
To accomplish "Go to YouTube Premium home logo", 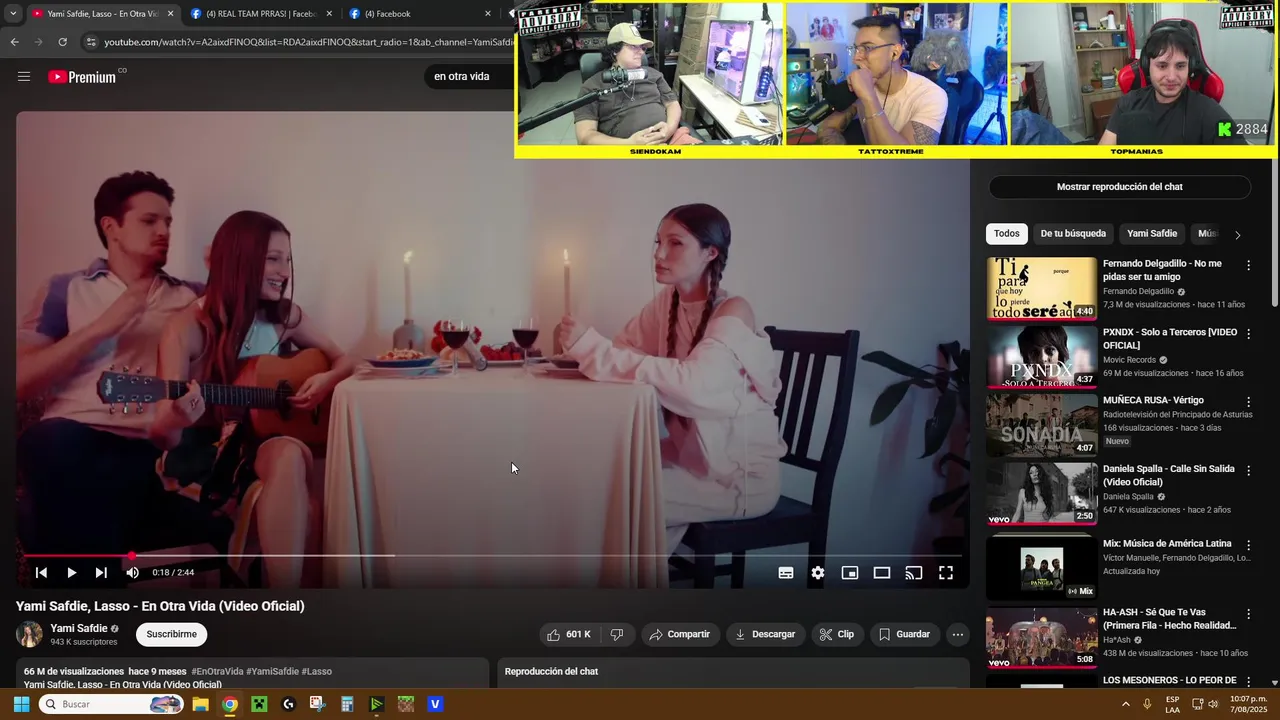I will click(x=82, y=76).
